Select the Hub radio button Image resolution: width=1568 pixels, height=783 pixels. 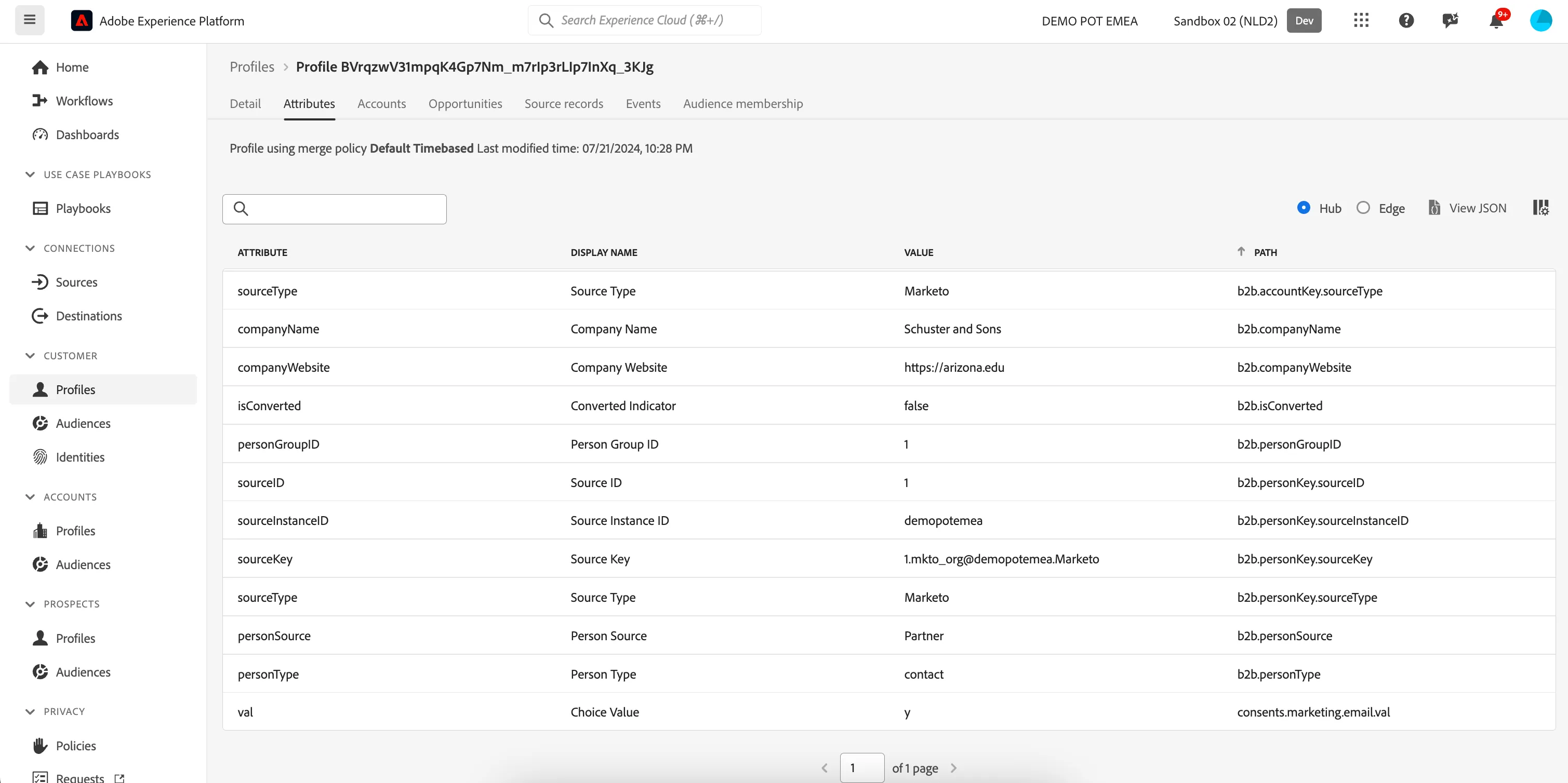1303,208
